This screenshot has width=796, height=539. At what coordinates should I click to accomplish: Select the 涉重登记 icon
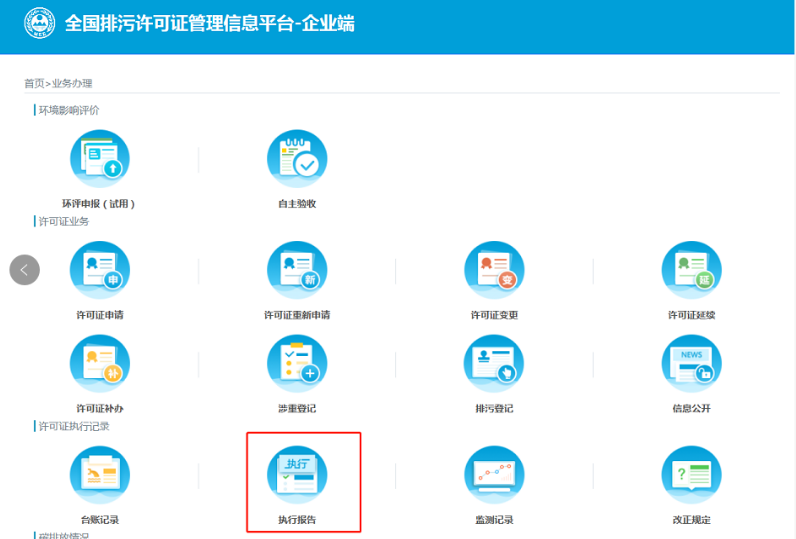click(297, 365)
